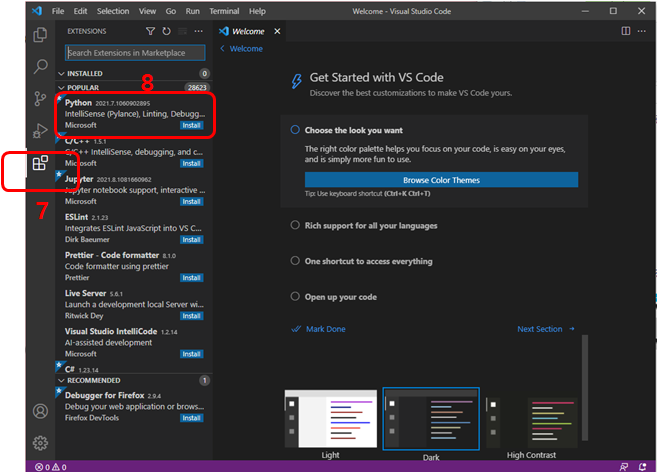Open the Live Server extension entry

tap(134, 304)
